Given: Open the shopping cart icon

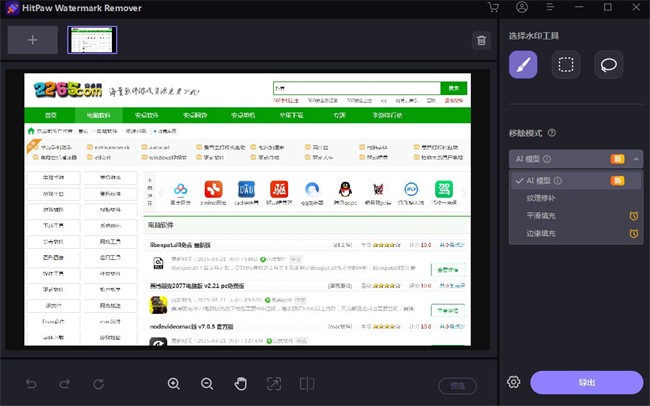Looking at the screenshot, I should pos(493,8).
